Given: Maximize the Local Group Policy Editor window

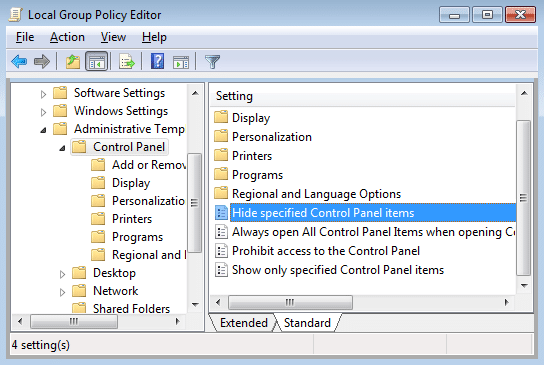Looking at the screenshot, I should coord(487,15).
